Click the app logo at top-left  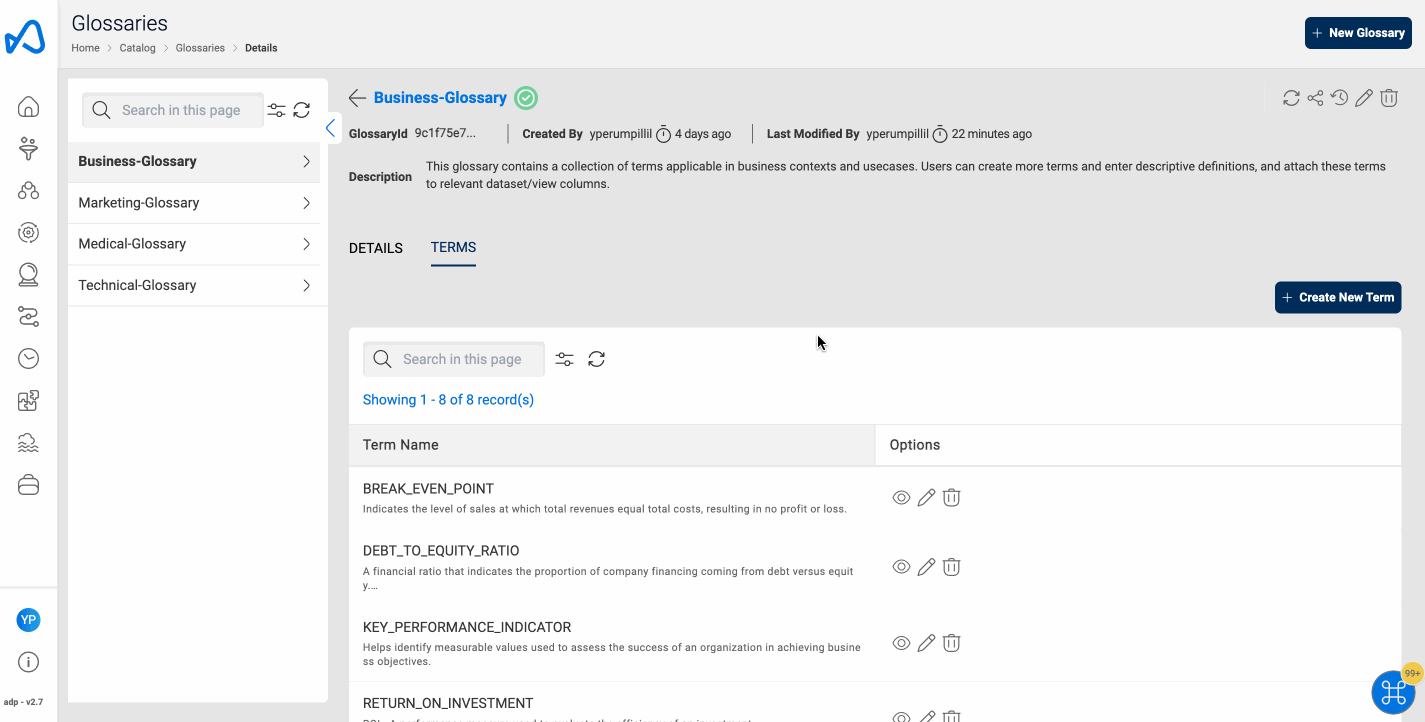(25, 36)
